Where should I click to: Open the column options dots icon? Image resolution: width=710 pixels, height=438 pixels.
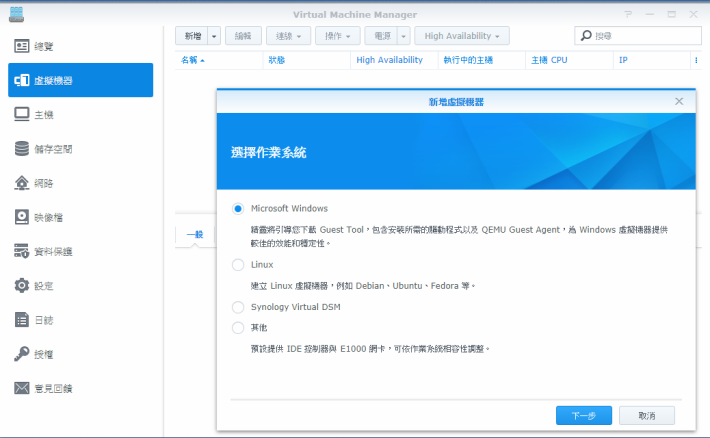[696, 60]
